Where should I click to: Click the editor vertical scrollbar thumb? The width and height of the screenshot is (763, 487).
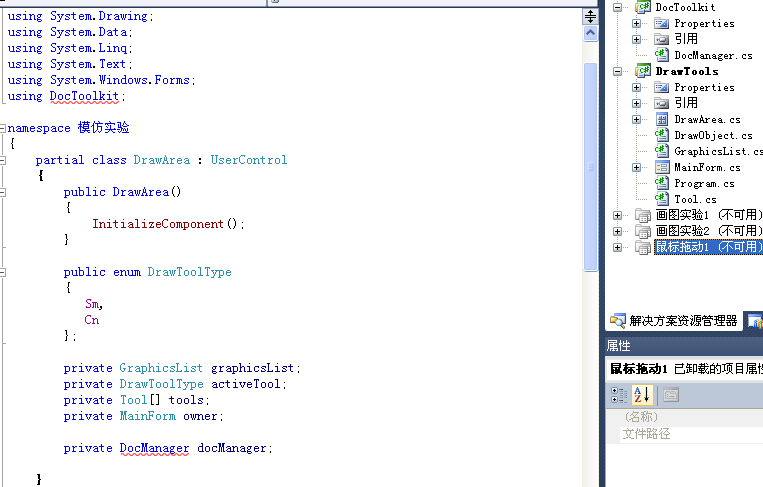590,167
